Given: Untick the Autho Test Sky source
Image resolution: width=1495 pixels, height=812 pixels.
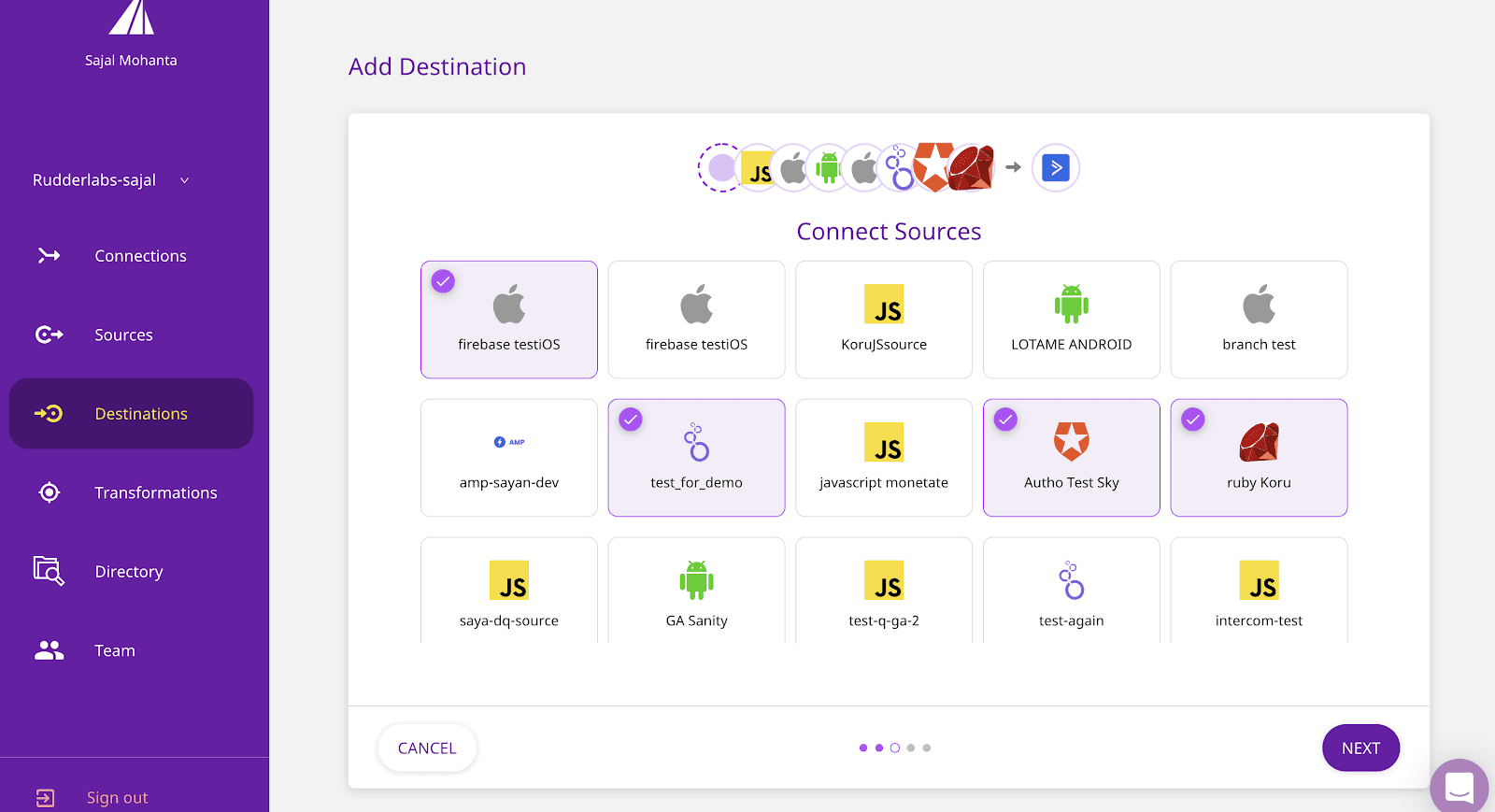Looking at the screenshot, I should click(1005, 420).
